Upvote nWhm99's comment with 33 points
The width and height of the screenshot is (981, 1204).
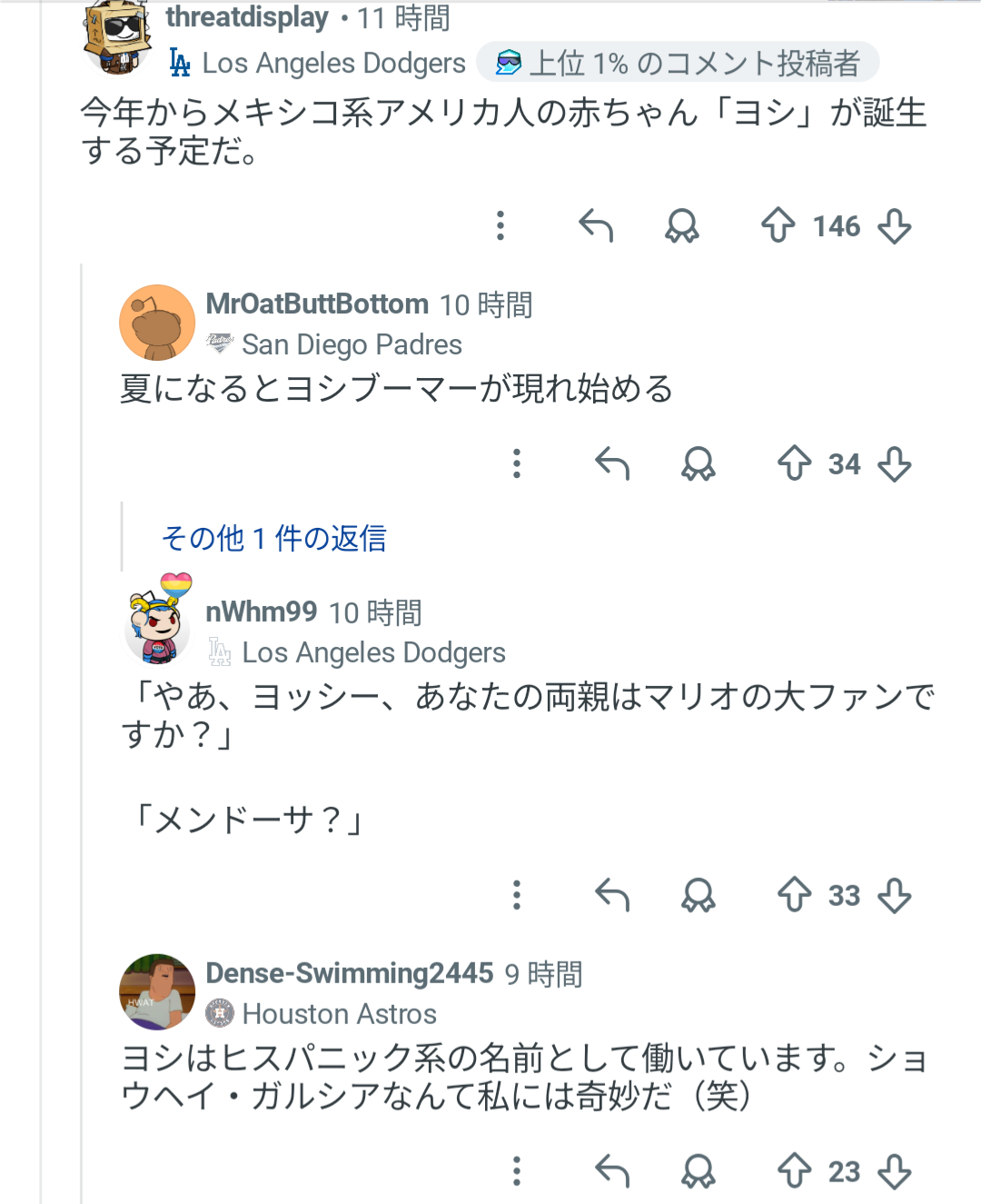(794, 895)
